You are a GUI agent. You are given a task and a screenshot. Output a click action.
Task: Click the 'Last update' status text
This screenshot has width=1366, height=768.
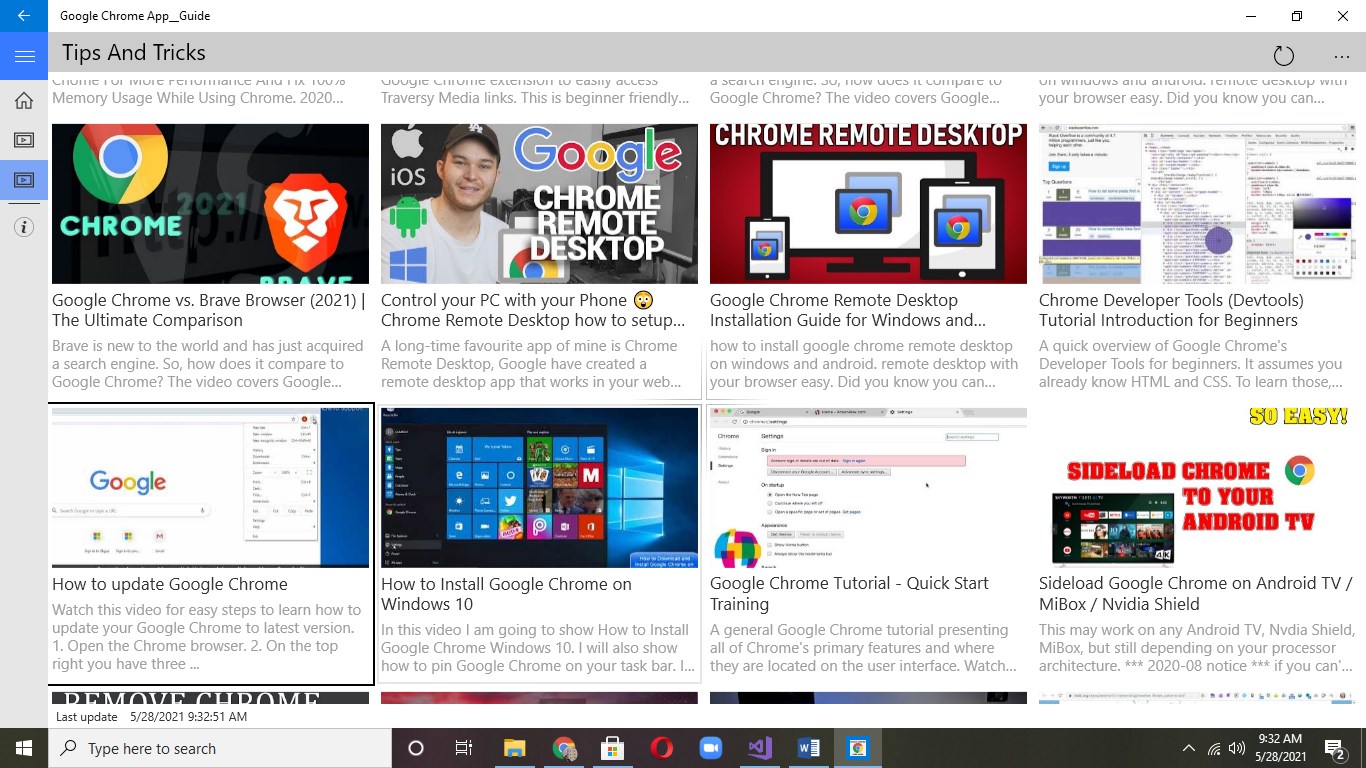tap(87, 716)
